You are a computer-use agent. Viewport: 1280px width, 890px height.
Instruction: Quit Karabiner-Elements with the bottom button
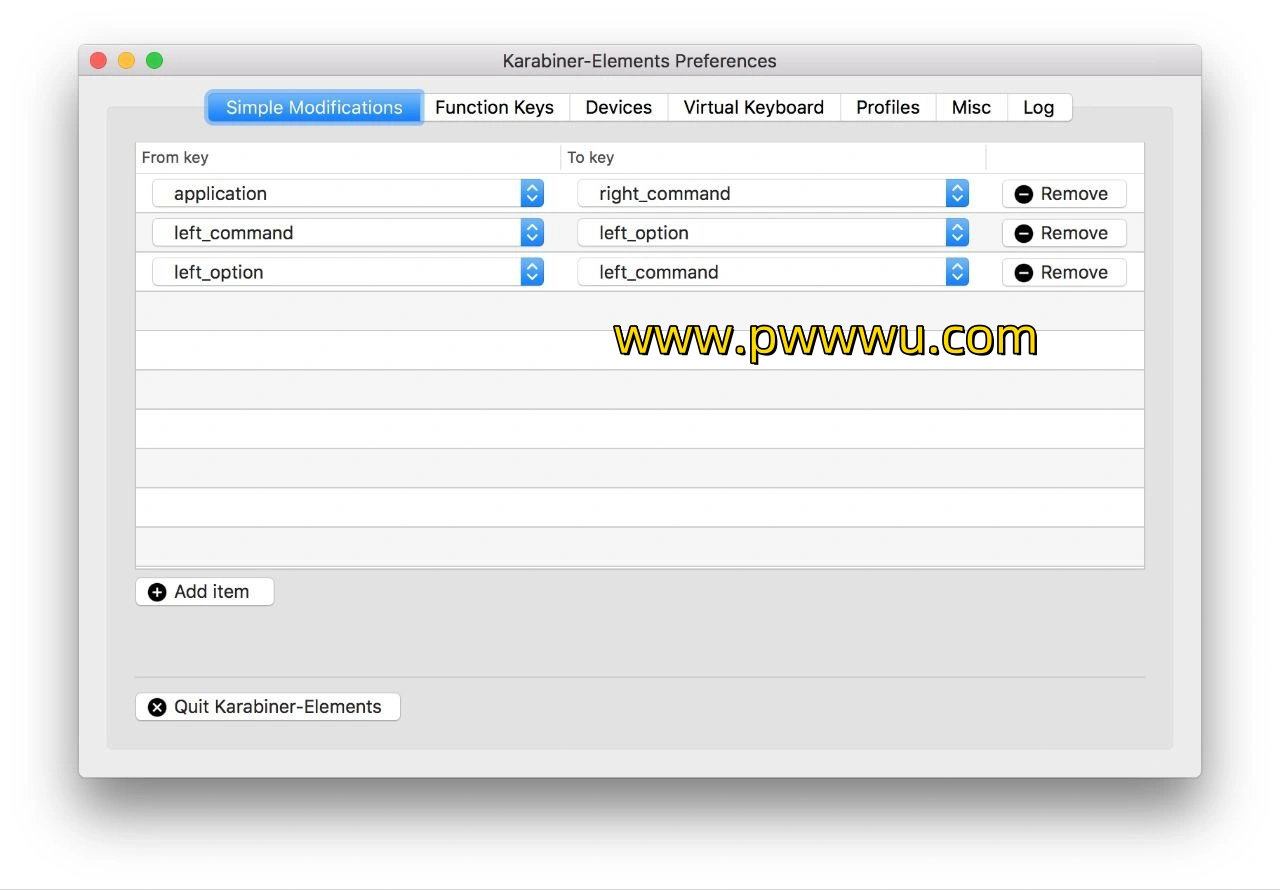coord(268,706)
